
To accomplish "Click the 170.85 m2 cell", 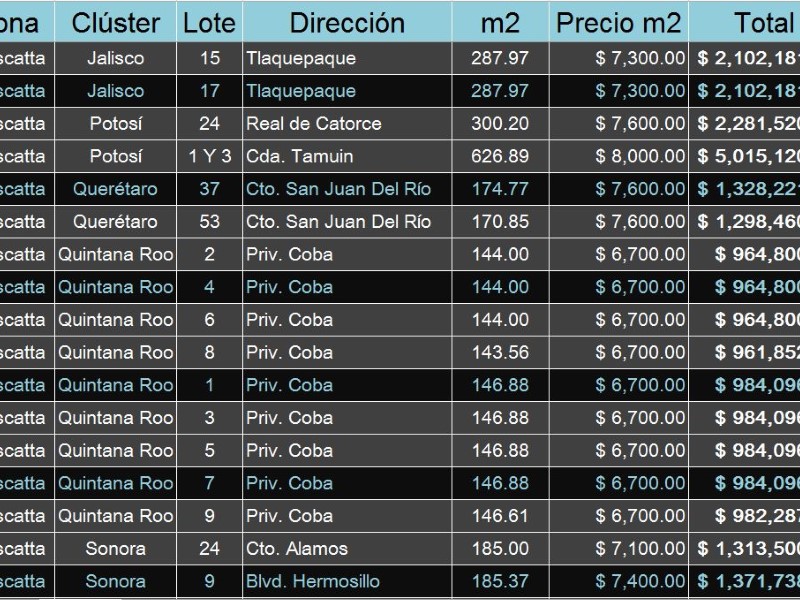I will (501, 221).
